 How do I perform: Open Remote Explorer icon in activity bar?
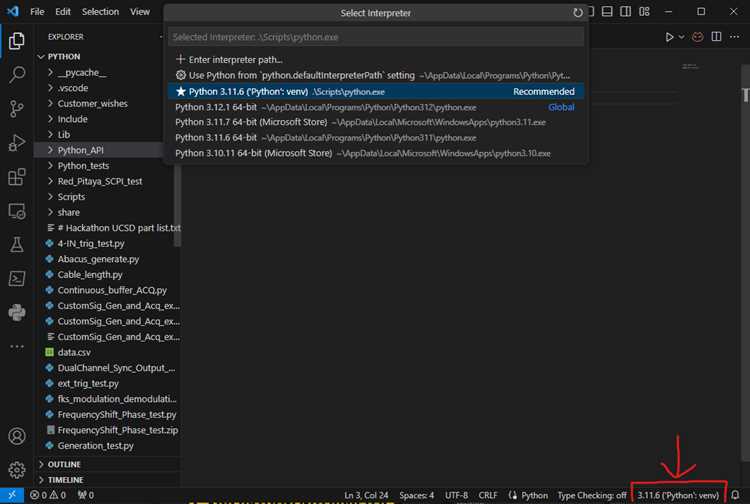coord(17,211)
